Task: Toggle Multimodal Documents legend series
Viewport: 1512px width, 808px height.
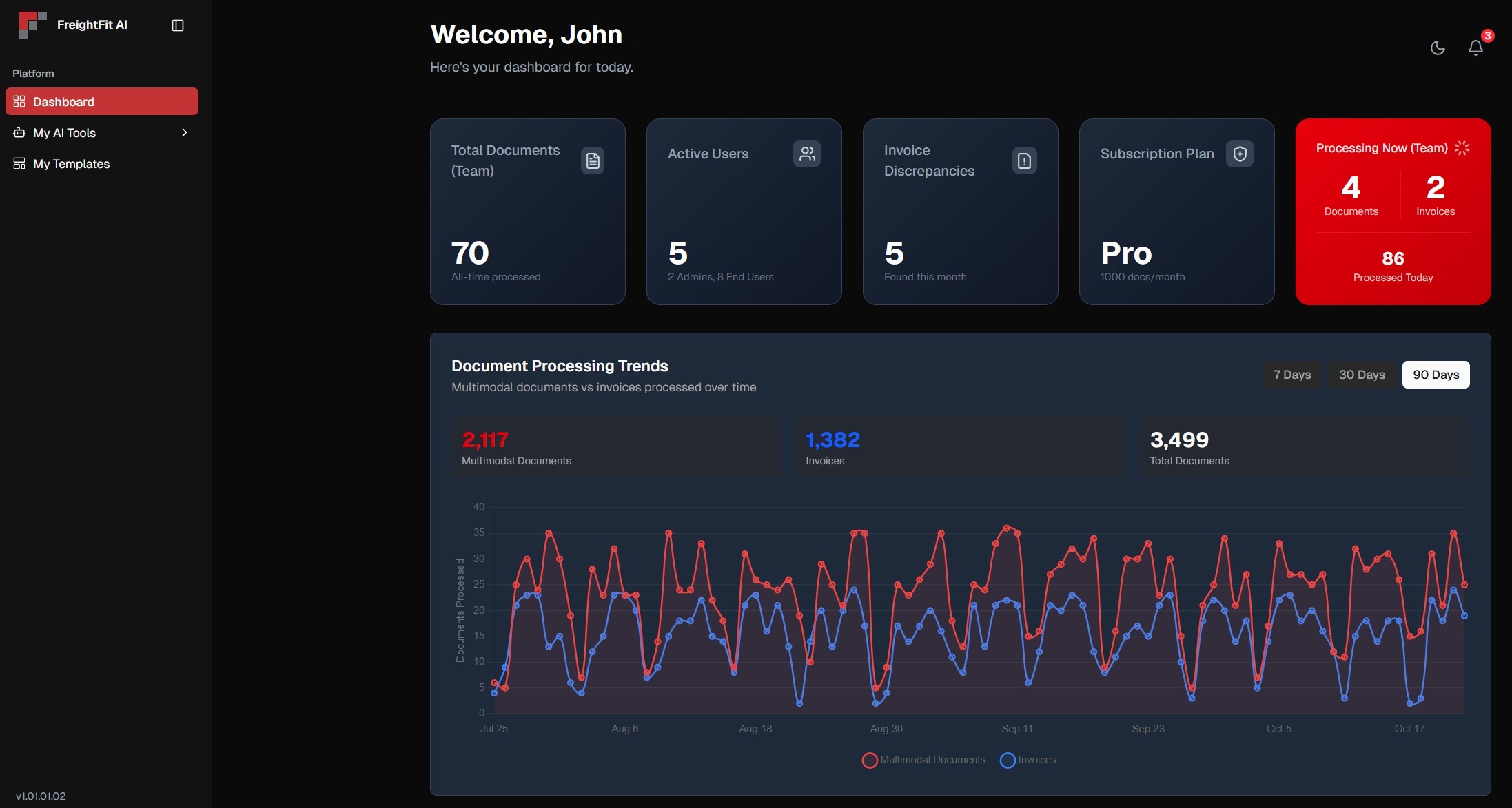Action: pos(923,760)
